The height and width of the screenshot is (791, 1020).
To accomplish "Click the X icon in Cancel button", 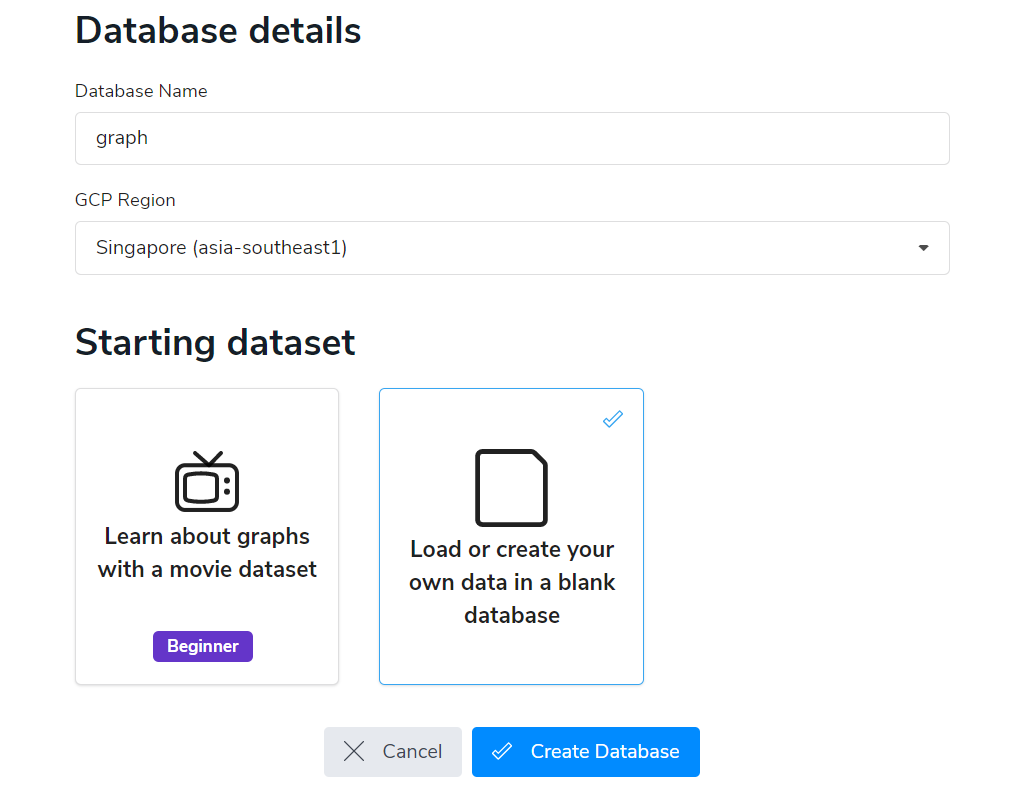I will click(354, 752).
